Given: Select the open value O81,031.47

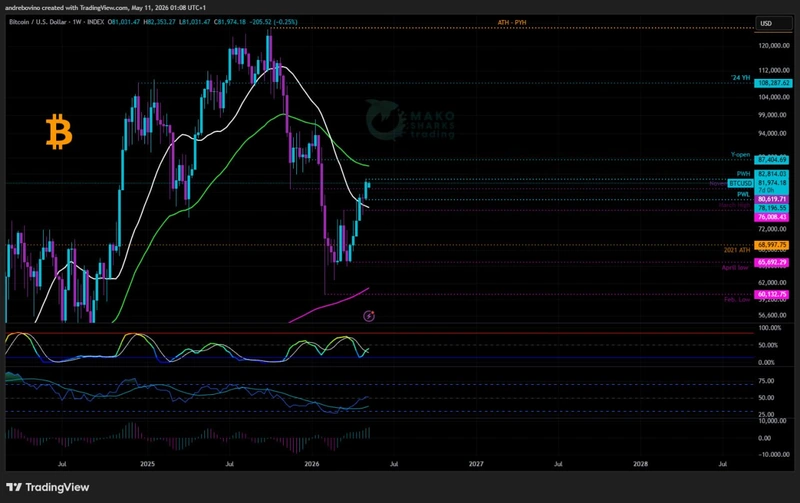Looking at the screenshot, I should point(123,22).
